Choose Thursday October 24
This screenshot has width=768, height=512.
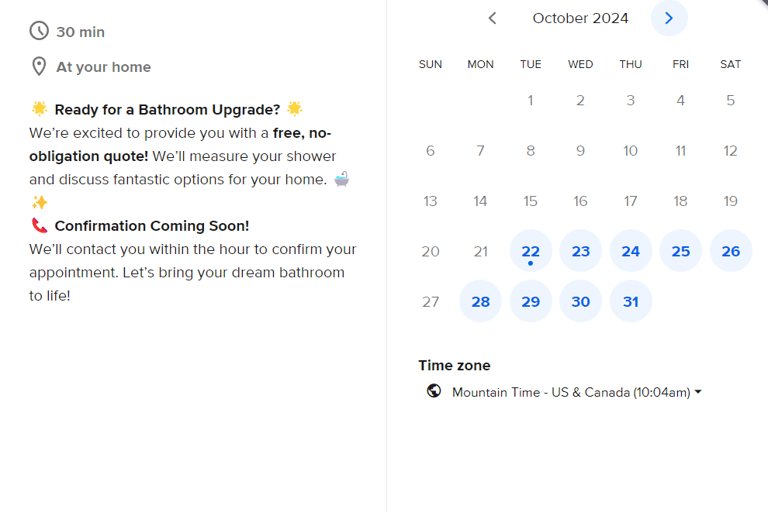click(630, 251)
